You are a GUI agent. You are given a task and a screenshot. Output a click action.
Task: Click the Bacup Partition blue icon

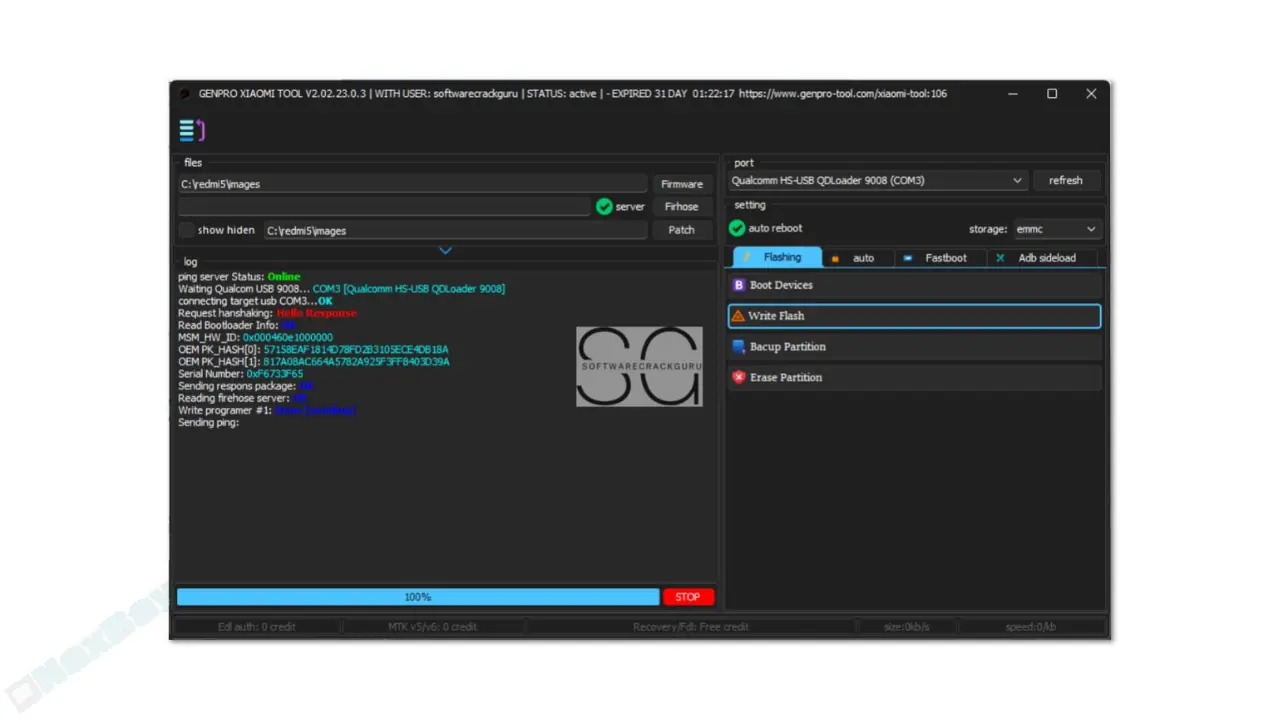click(739, 347)
